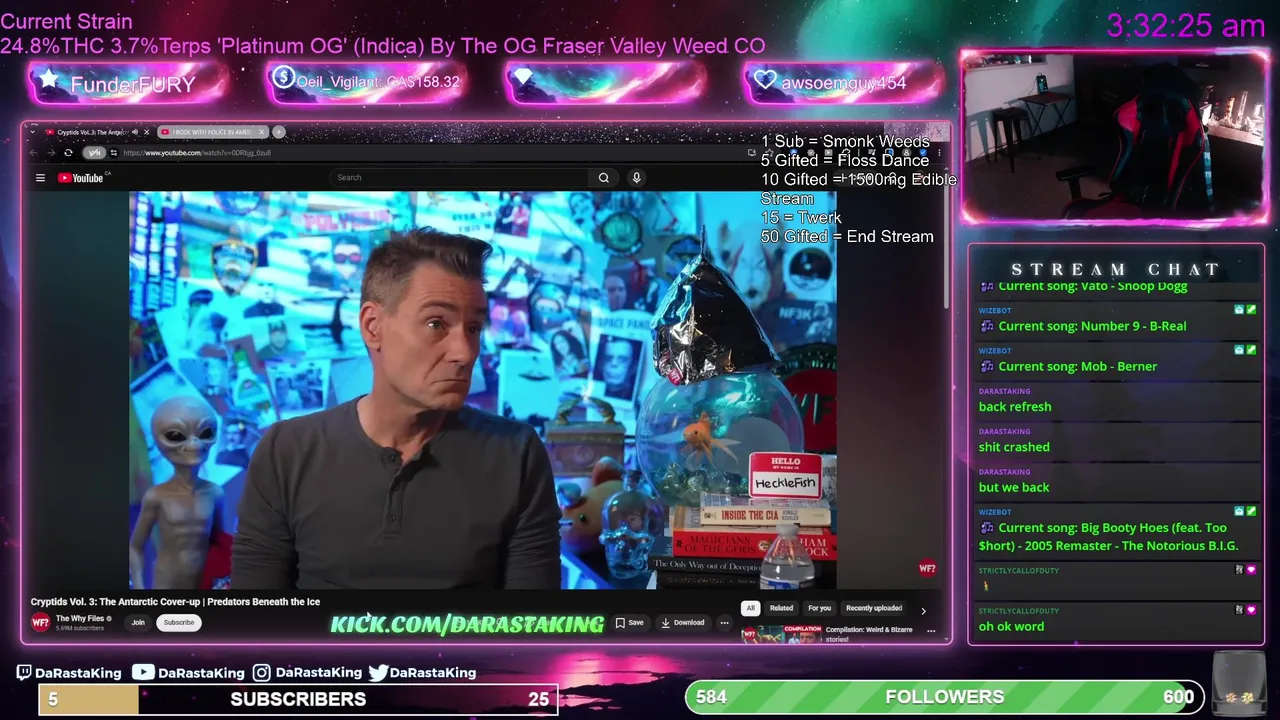Viewport: 1280px width, 720px height.
Task: Switch to the 'I RODE WITH POLICE' tab
Action: coord(212,132)
